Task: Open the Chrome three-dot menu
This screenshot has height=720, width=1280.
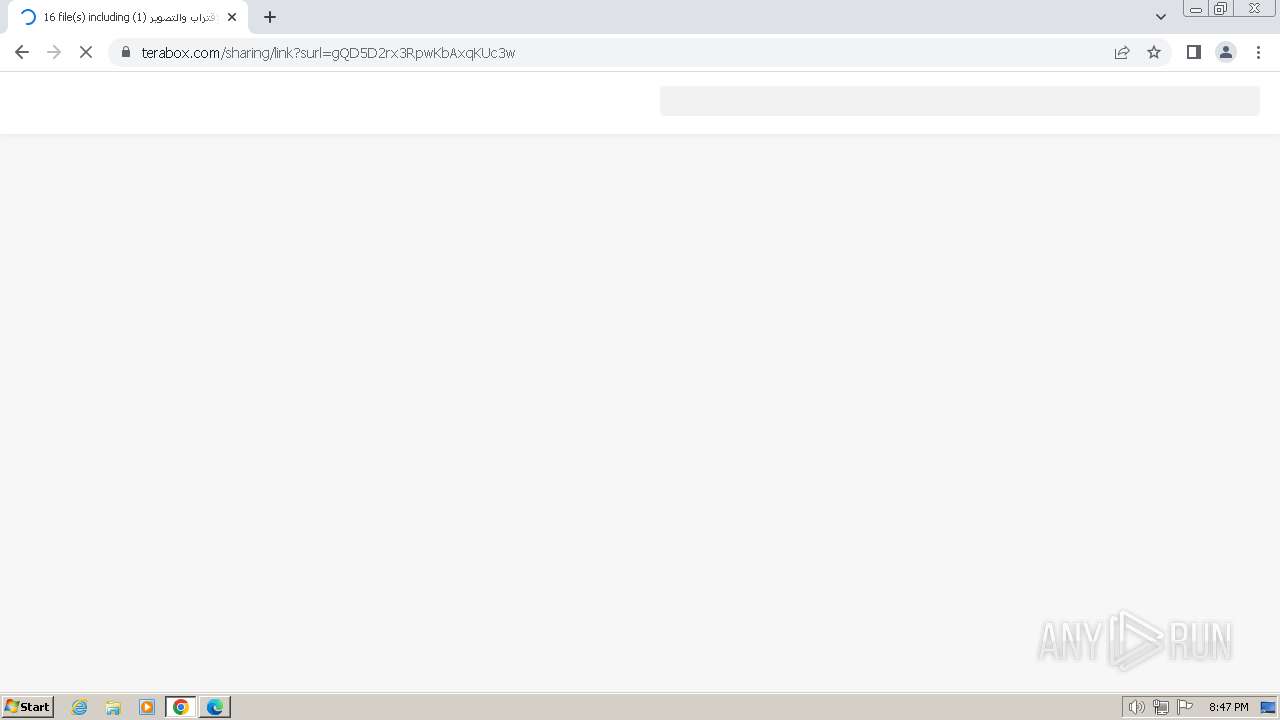Action: coord(1258,52)
